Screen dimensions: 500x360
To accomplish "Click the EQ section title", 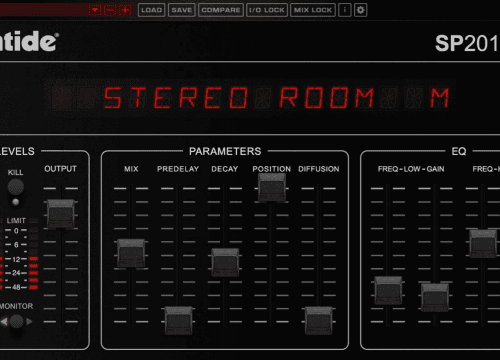I will pyautogui.click(x=459, y=151).
